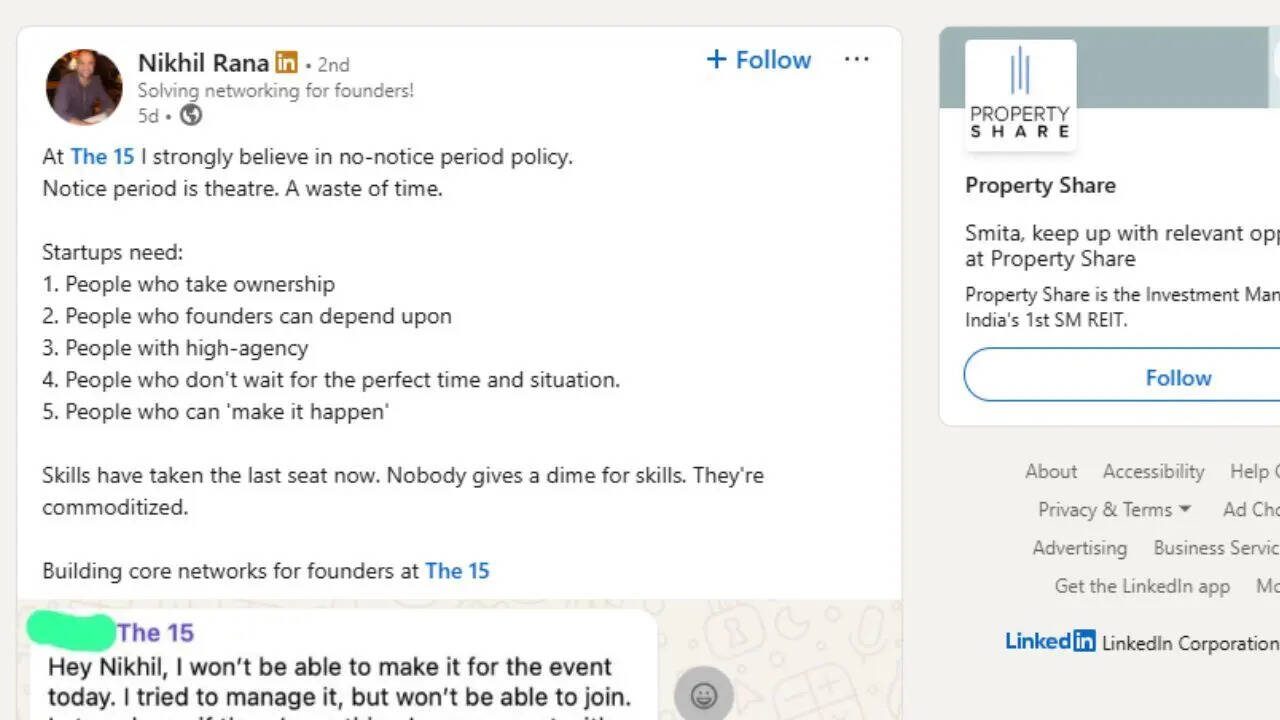Click the LinkedIn icon beside LinkedIn Corporation text
The height and width of the screenshot is (720, 1280).
click(x=1086, y=642)
